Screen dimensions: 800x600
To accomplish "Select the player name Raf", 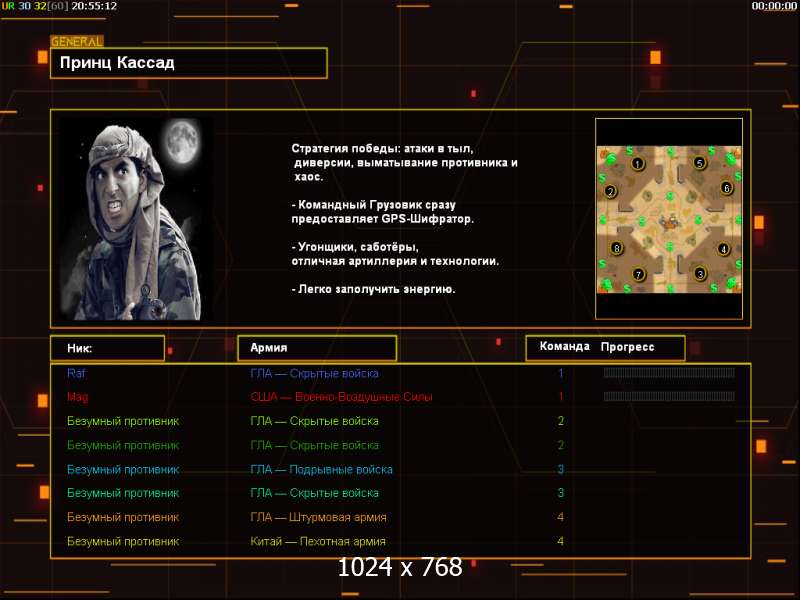I will click(x=76, y=373).
